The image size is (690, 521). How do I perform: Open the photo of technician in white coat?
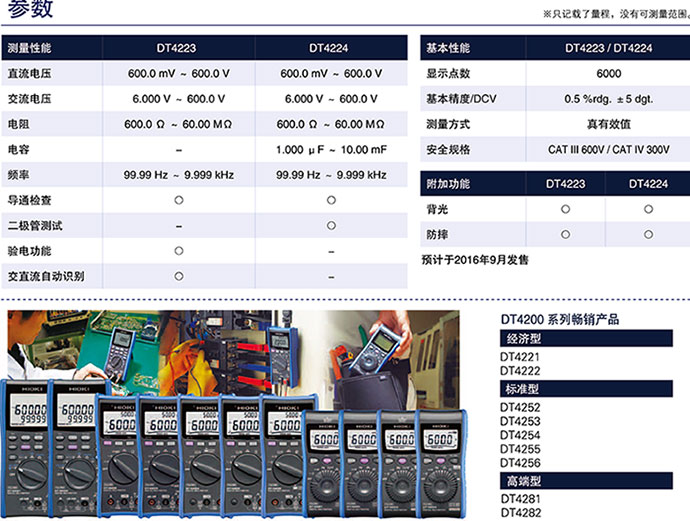tap(42, 345)
